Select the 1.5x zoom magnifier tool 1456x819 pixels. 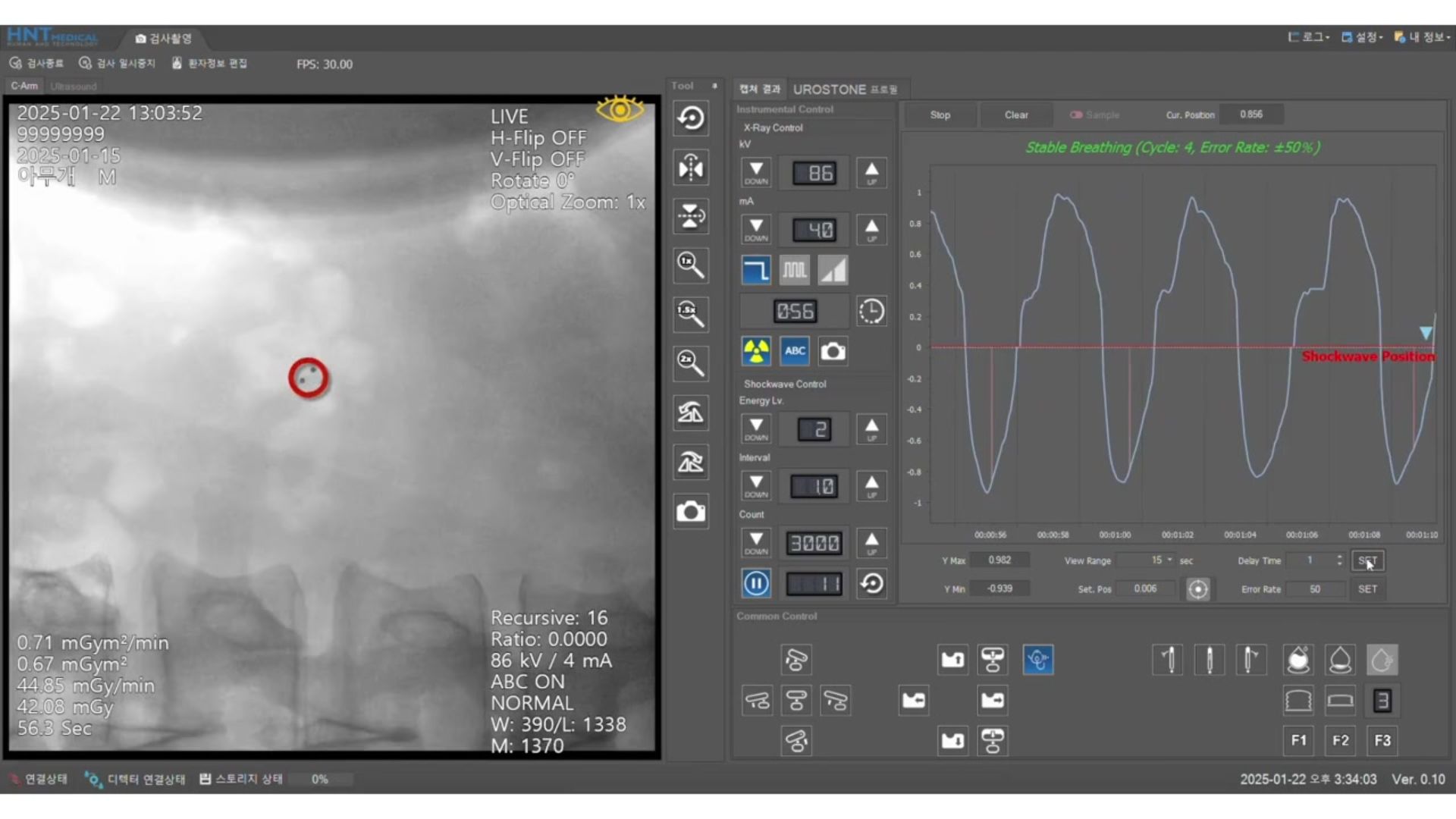coord(690,314)
